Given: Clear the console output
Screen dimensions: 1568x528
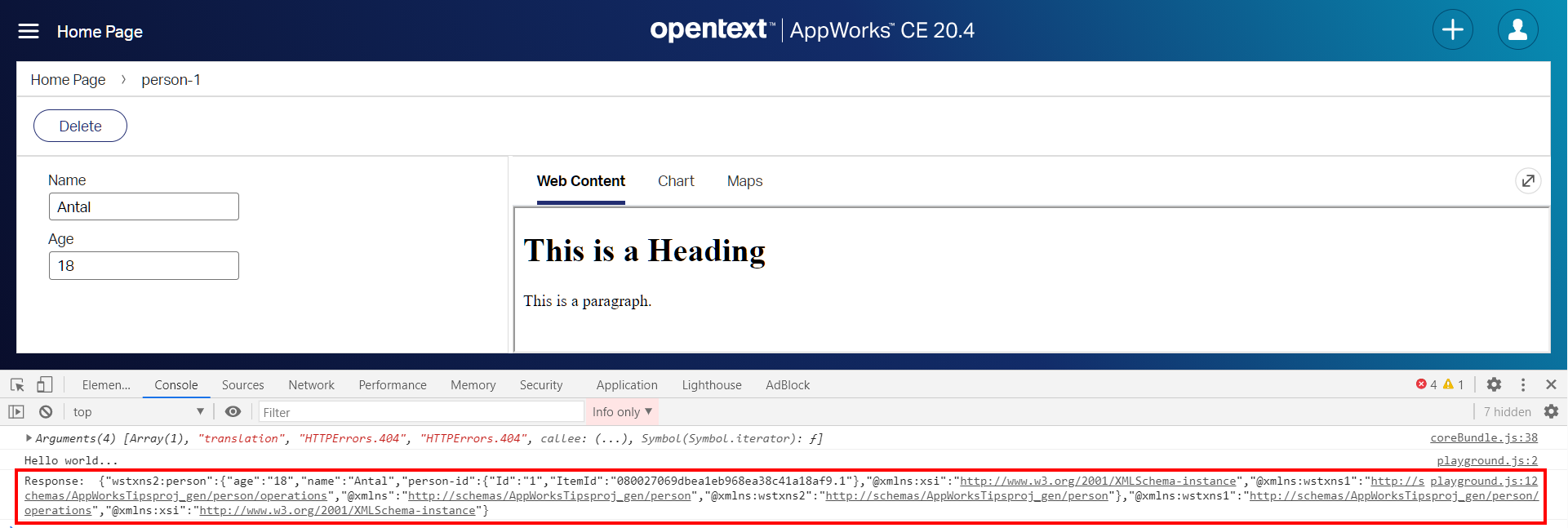Looking at the screenshot, I should pyautogui.click(x=46, y=412).
